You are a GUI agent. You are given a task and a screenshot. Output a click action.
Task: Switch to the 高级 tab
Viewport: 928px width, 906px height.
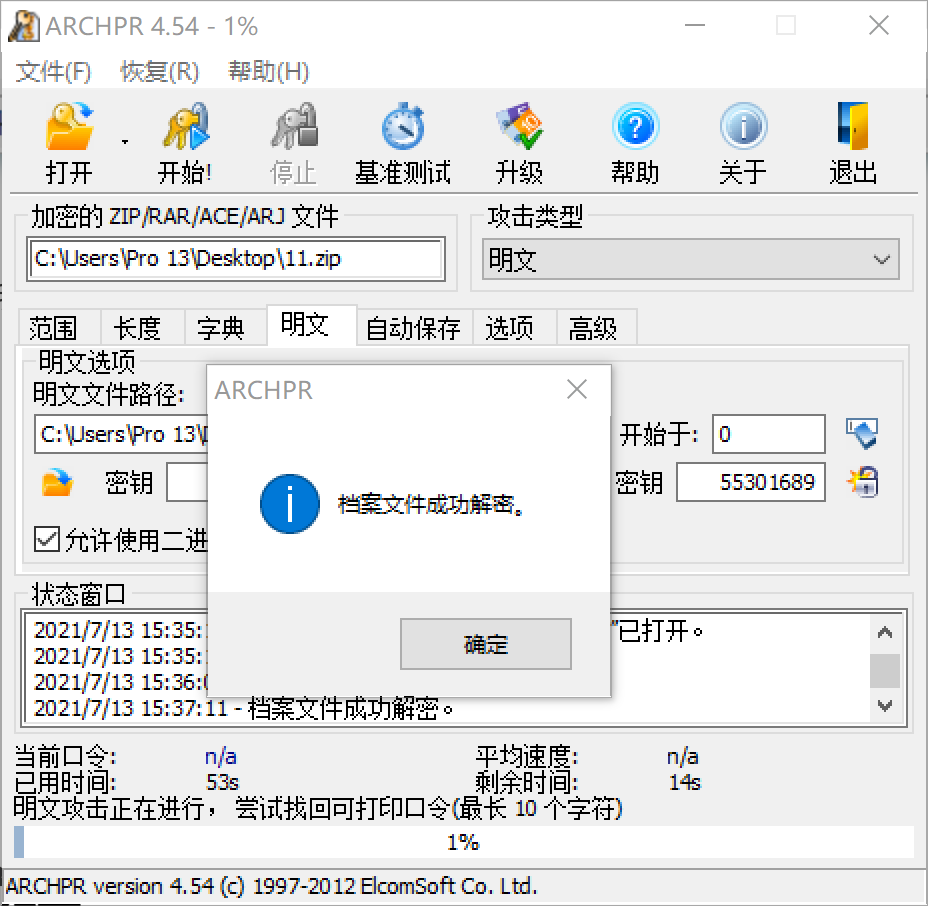coord(597,327)
